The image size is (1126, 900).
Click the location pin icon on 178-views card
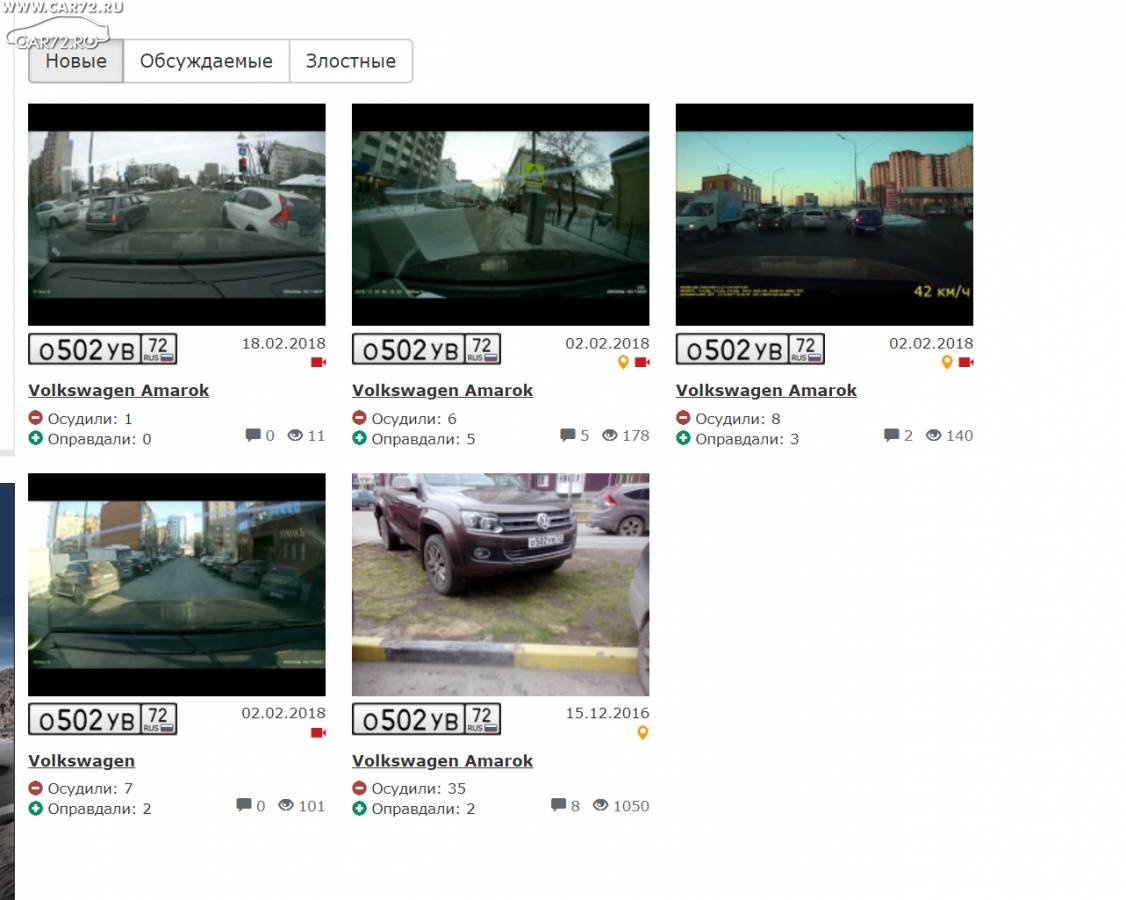pyautogui.click(x=623, y=363)
